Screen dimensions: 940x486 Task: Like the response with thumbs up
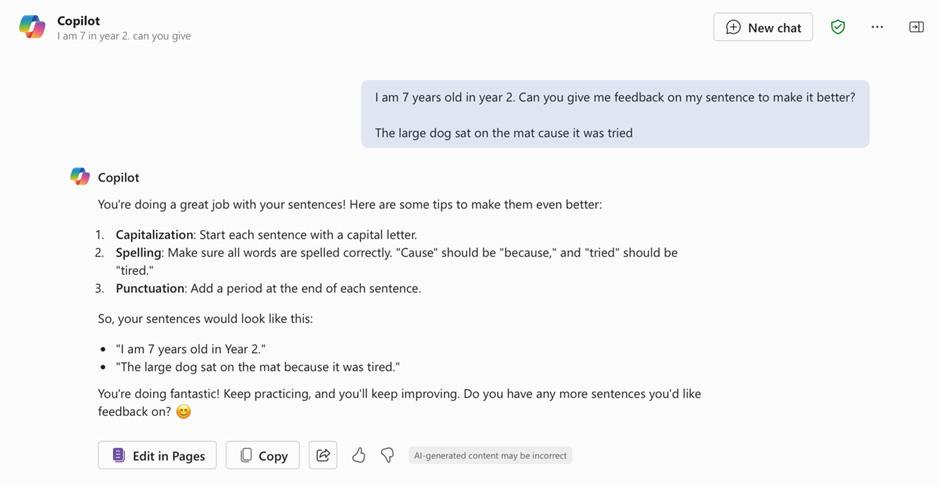point(358,455)
